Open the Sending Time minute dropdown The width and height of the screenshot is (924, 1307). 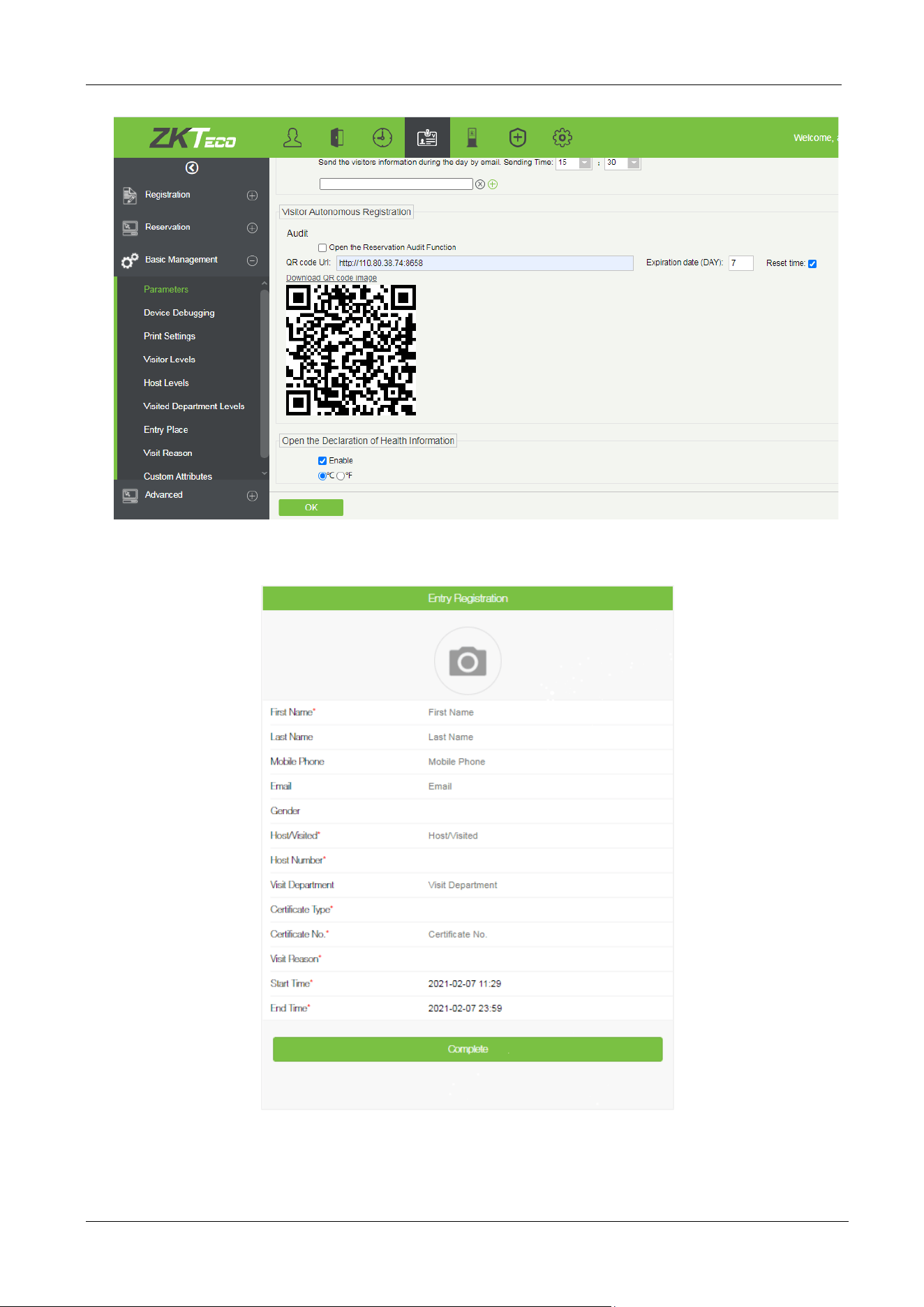pos(634,163)
